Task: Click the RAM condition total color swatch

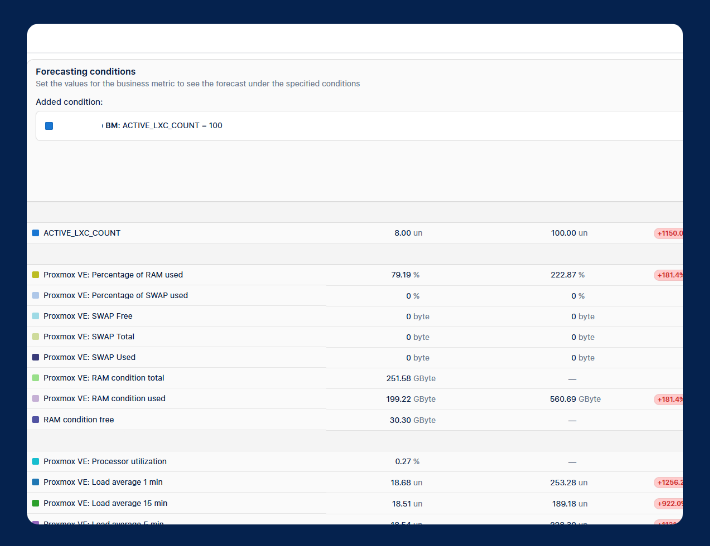Action: tap(35, 378)
